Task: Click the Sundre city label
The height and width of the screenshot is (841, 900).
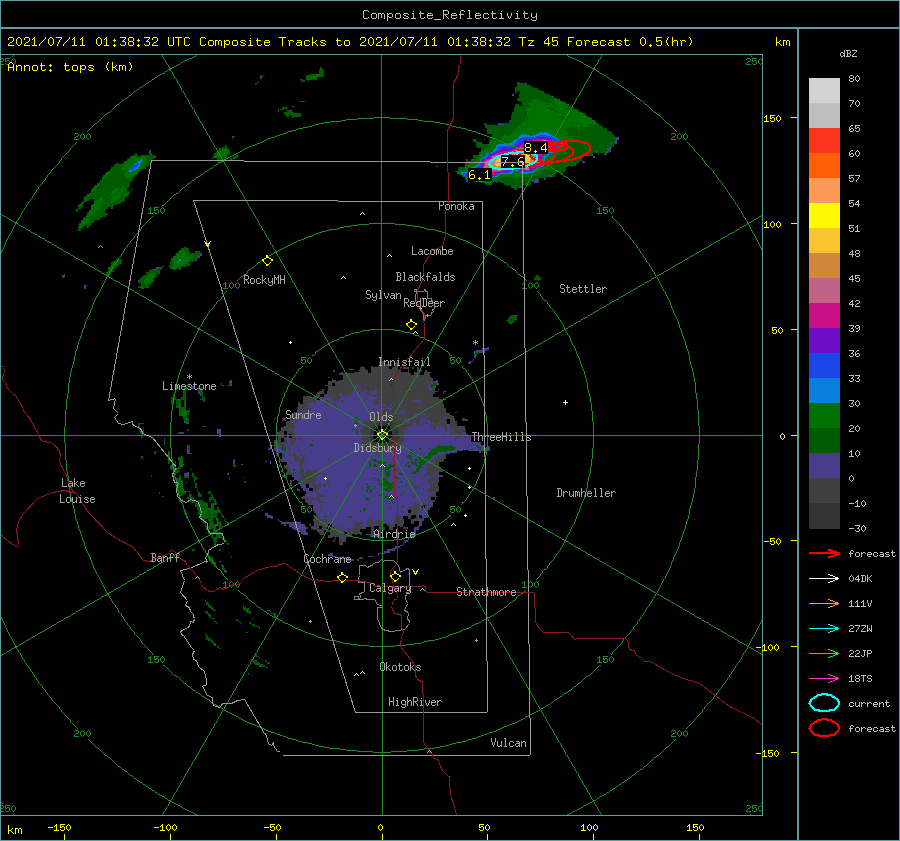Action: point(303,414)
